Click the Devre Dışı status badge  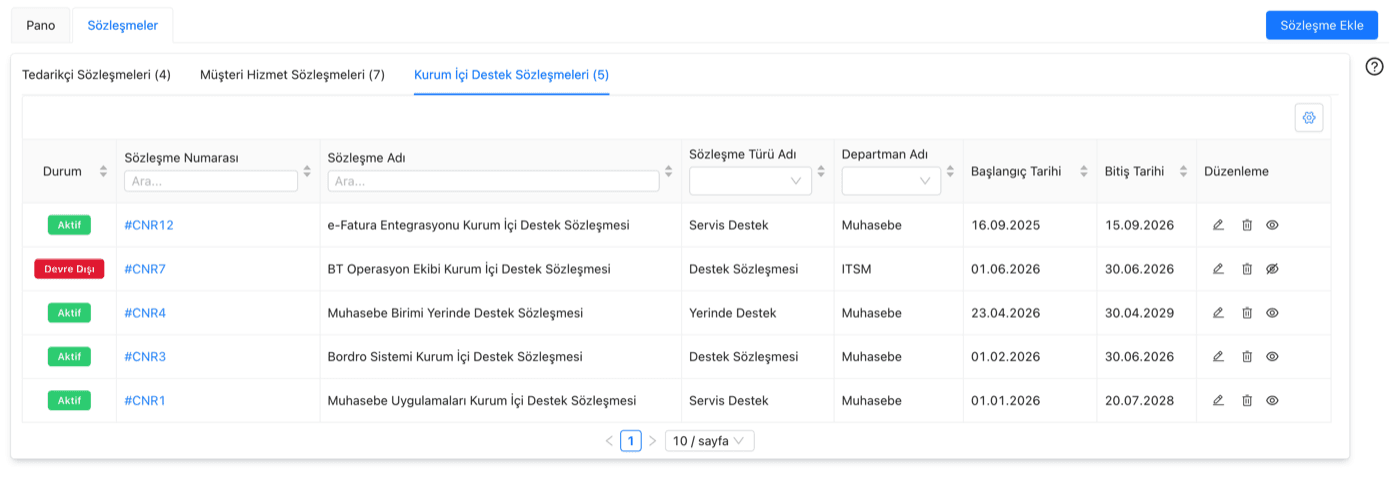[69, 269]
